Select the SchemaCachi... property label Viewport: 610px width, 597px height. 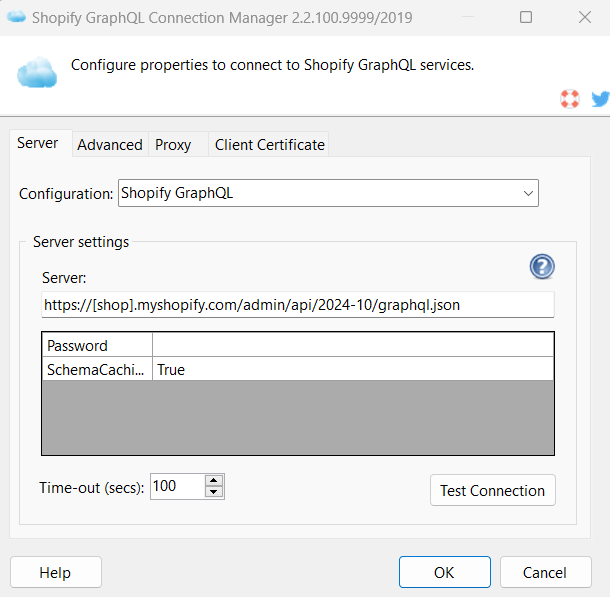pos(97,369)
